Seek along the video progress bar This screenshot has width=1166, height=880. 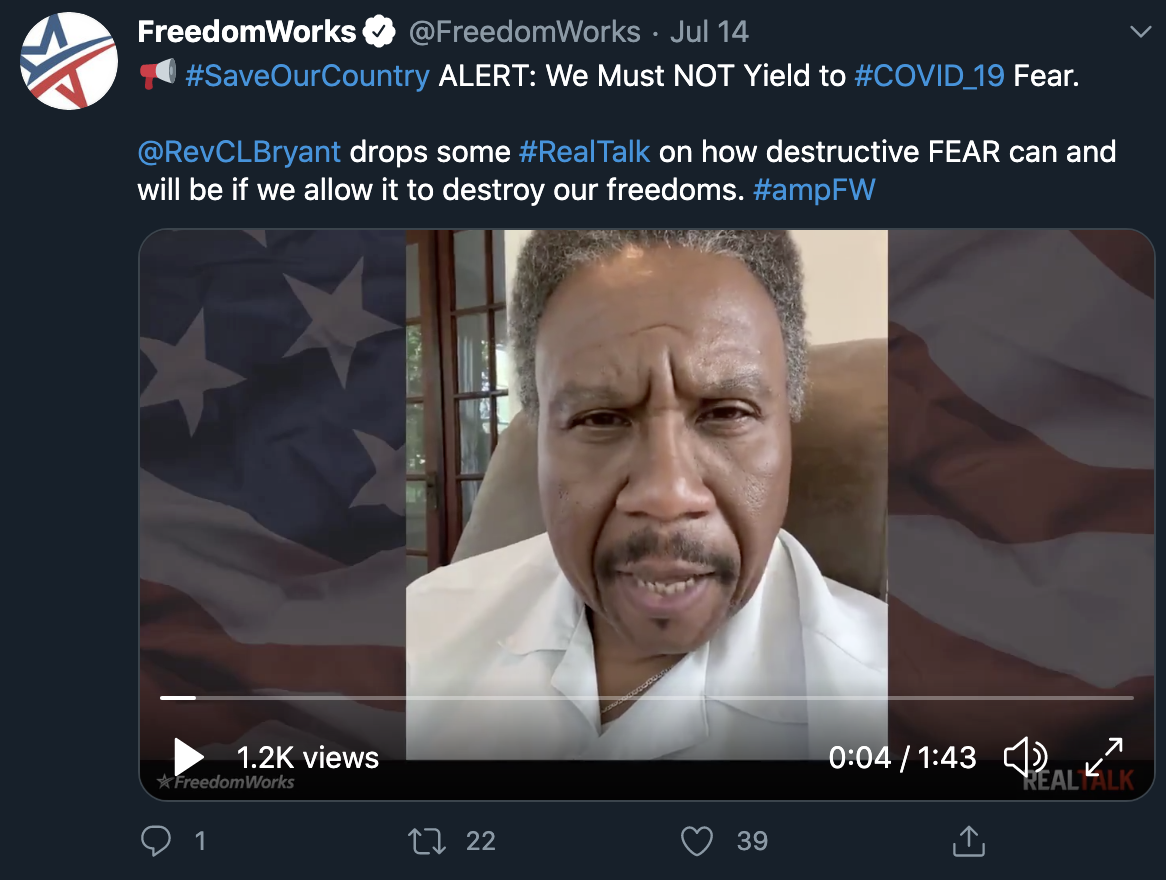pos(646,698)
